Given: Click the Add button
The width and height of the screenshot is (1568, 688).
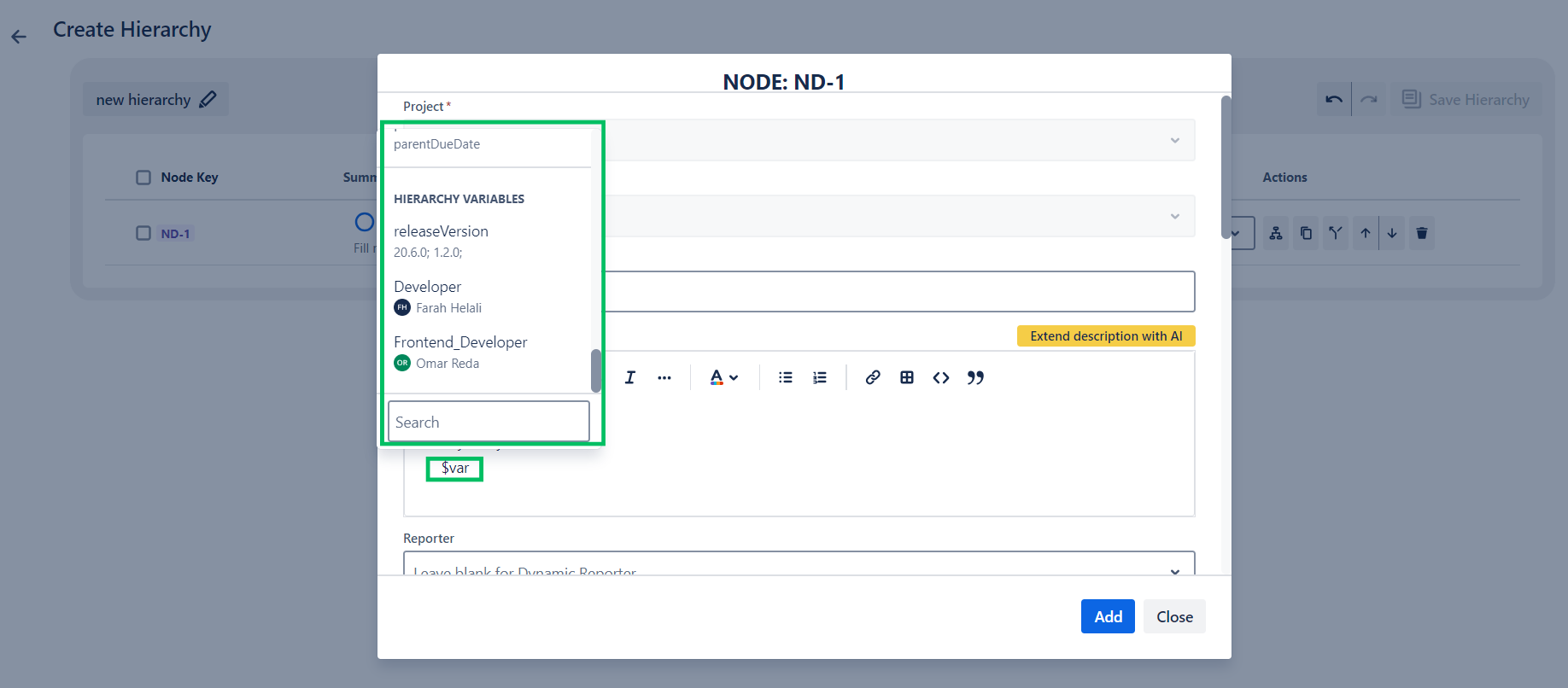Looking at the screenshot, I should click(x=1107, y=616).
